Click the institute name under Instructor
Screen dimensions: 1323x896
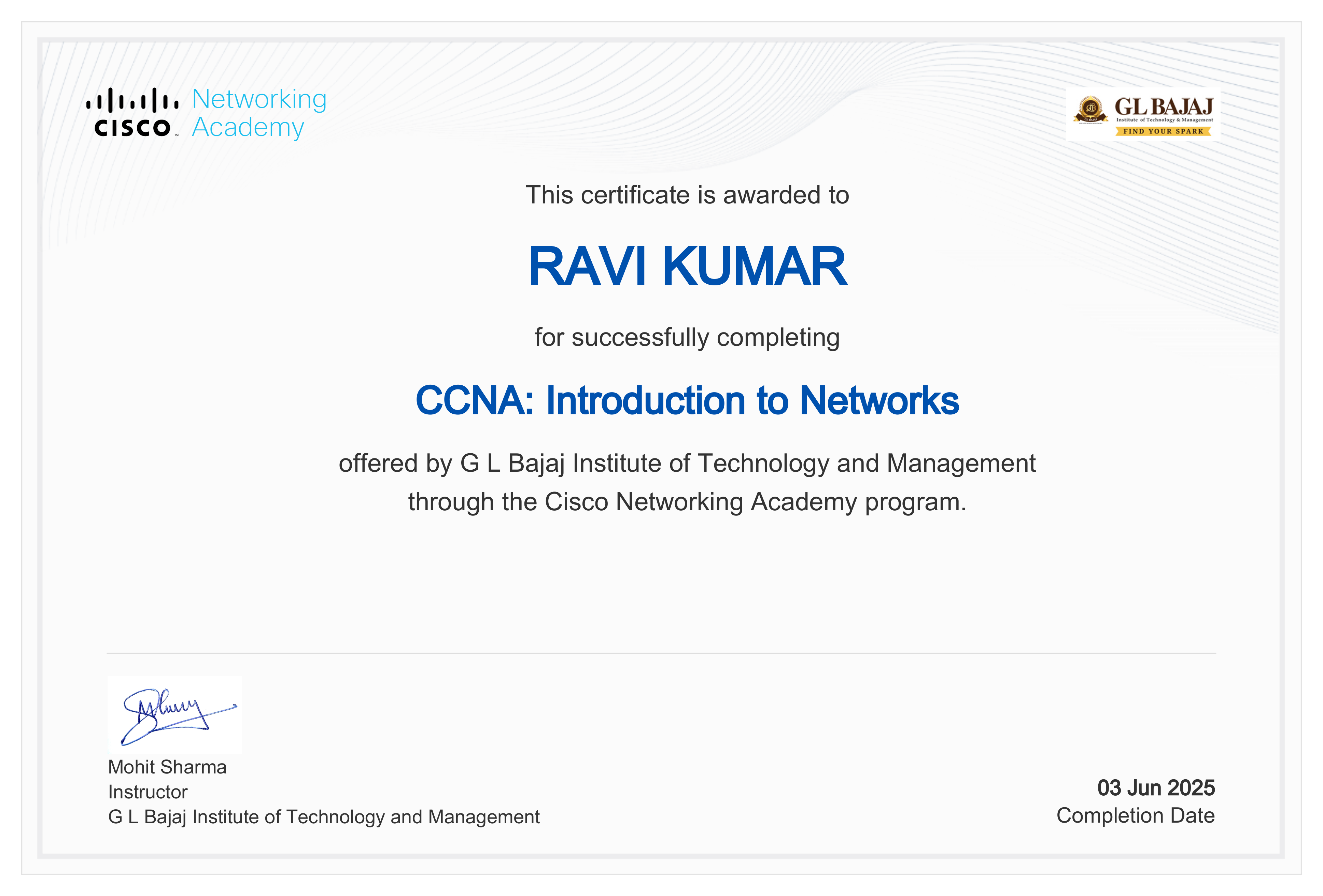[x=323, y=817]
